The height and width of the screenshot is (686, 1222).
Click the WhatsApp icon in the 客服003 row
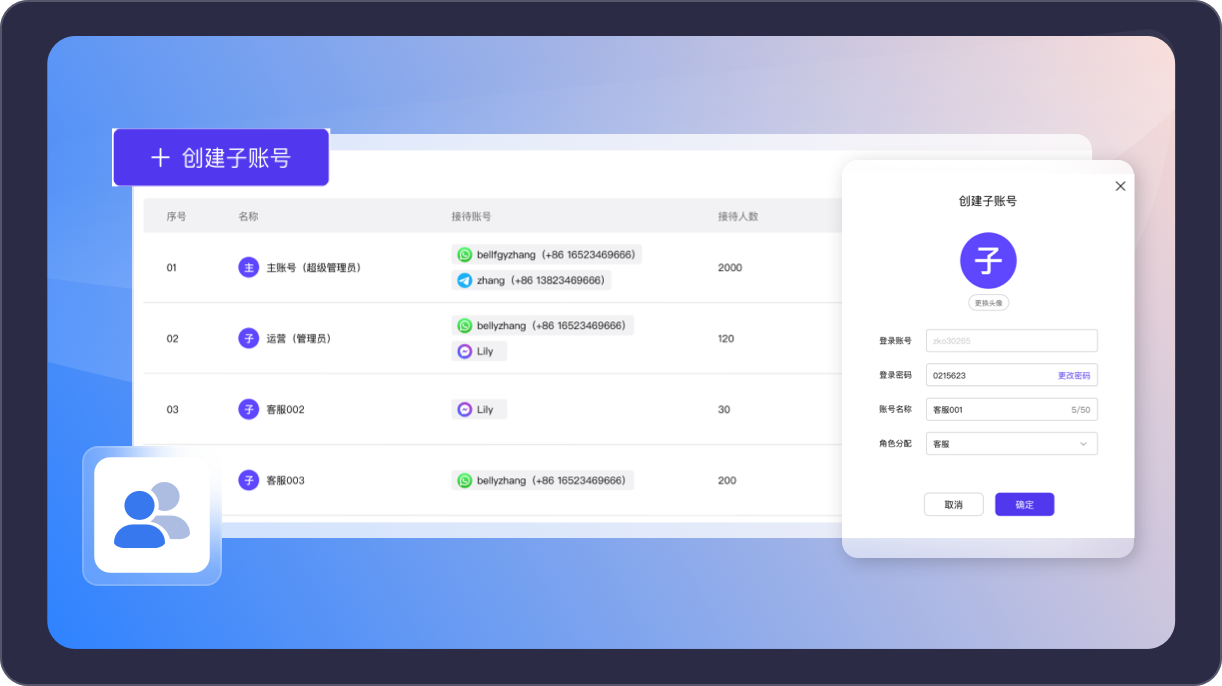pos(464,481)
